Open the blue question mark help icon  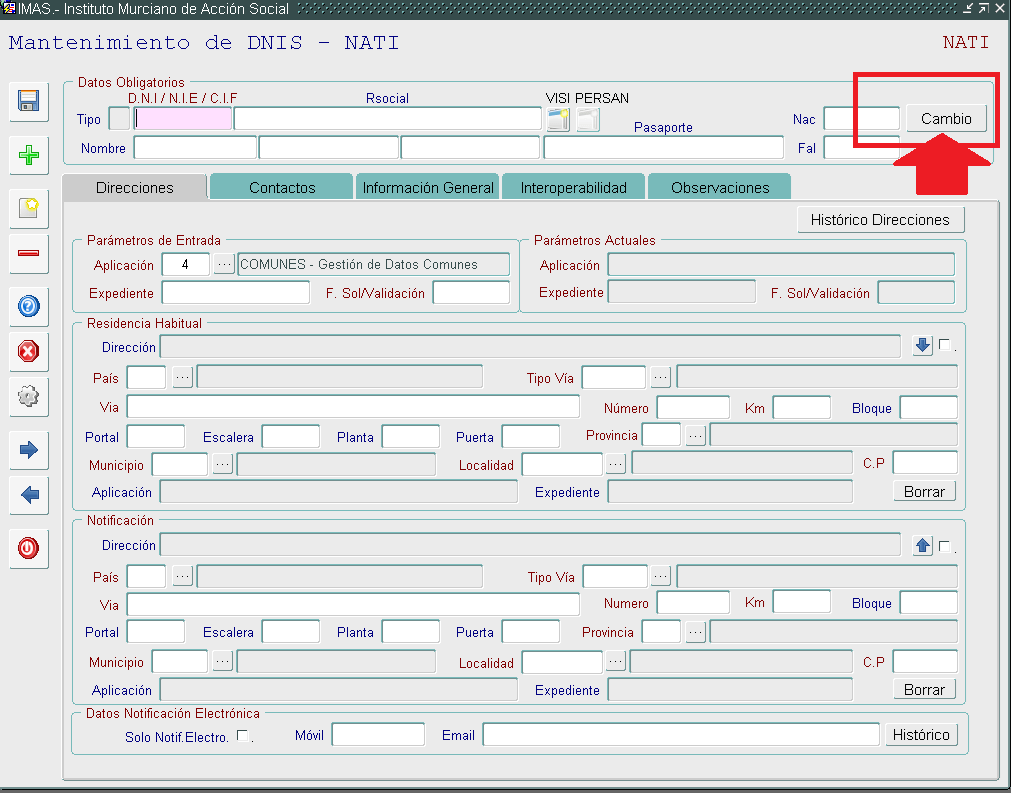(28, 306)
